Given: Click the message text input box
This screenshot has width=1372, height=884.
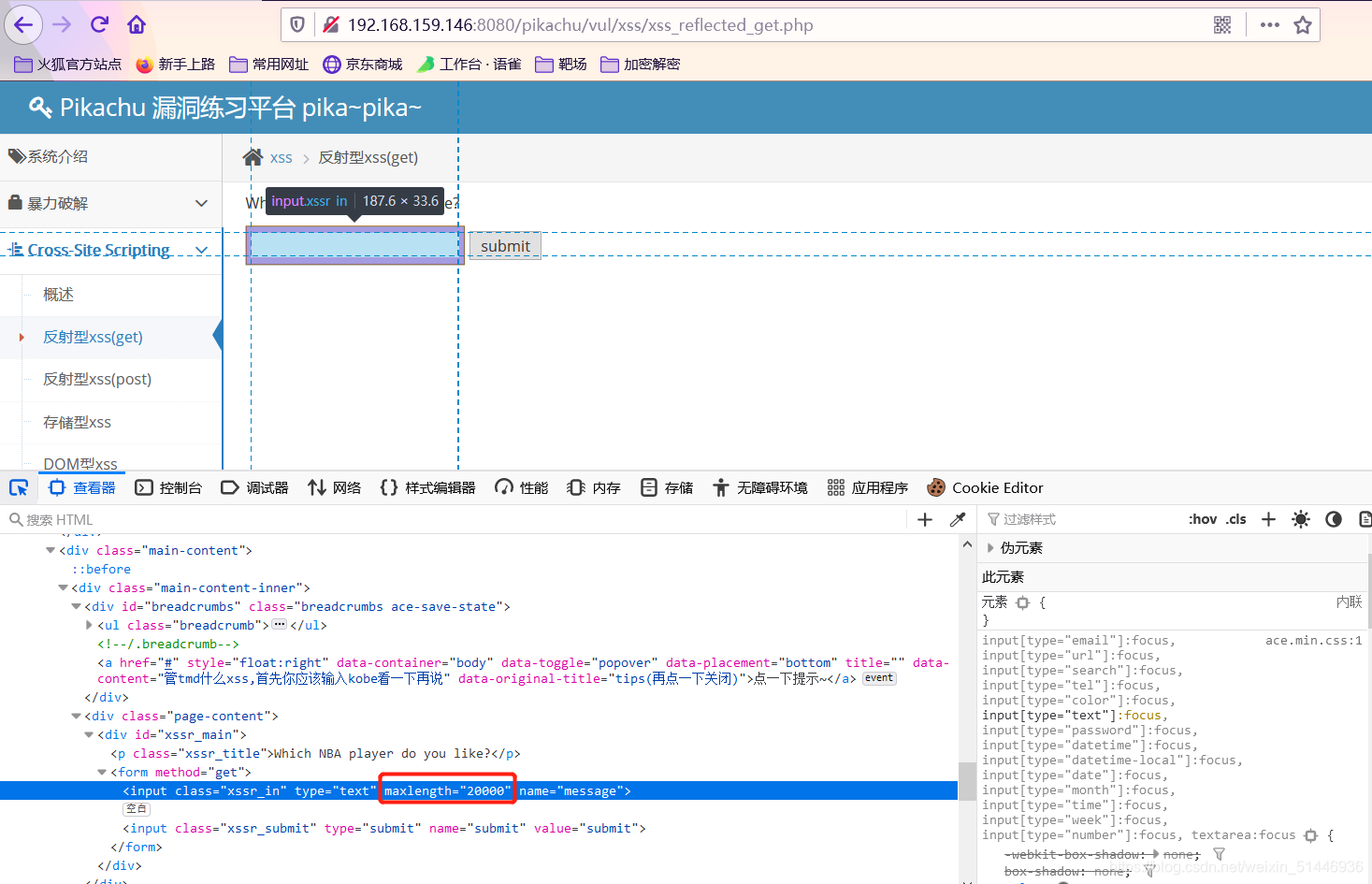Looking at the screenshot, I should click(354, 245).
